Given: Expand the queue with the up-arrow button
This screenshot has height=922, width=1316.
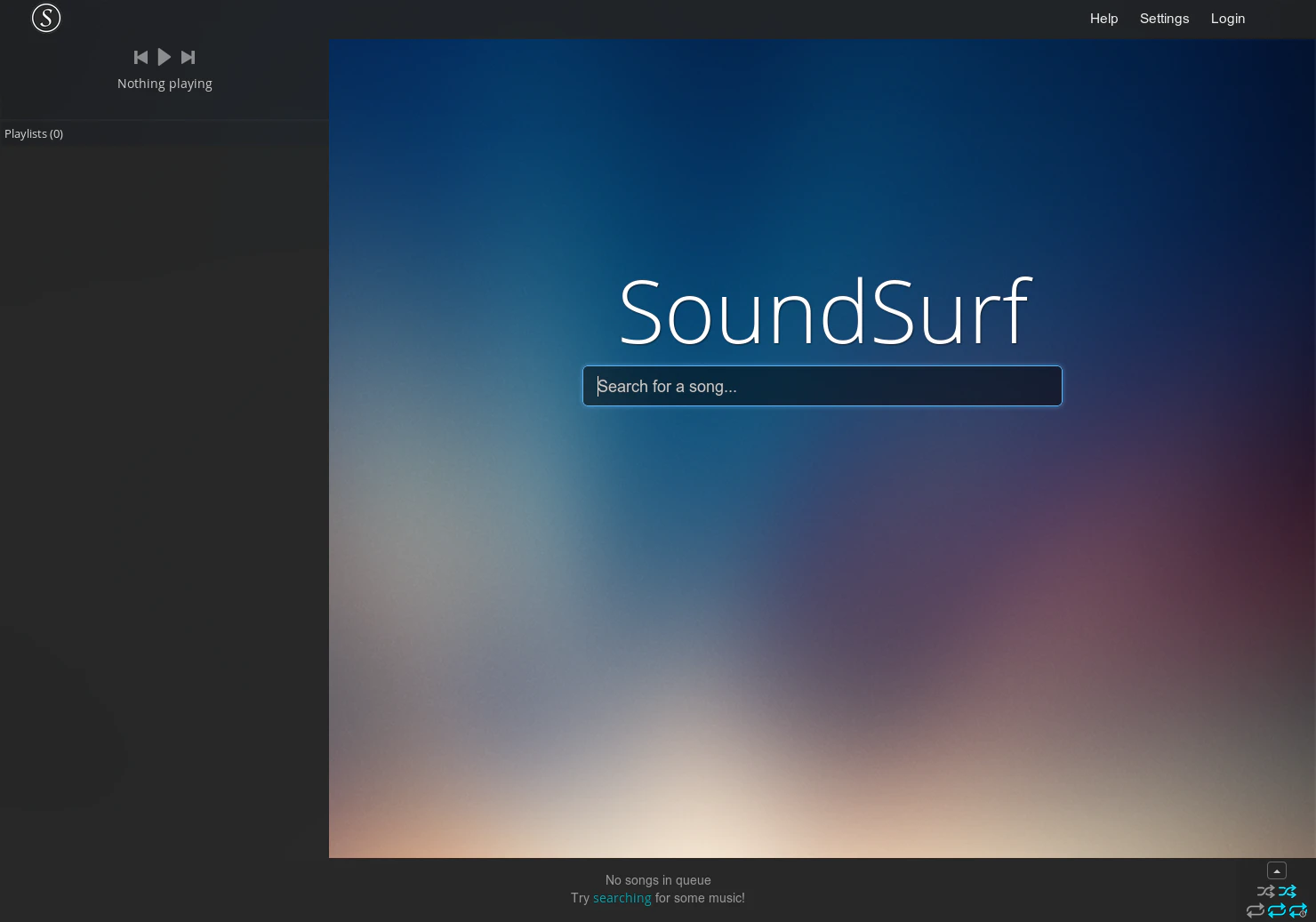Looking at the screenshot, I should pos(1277,870).
